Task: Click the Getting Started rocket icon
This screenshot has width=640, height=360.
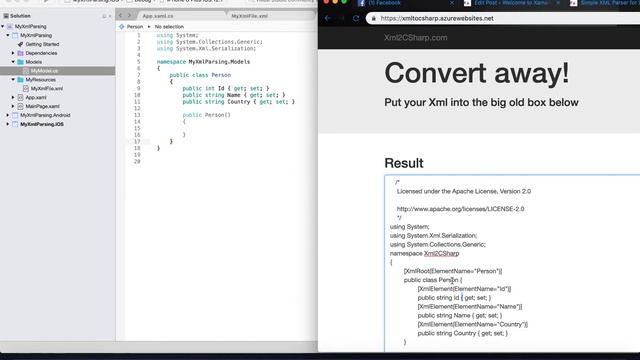Action: point(20,44)
